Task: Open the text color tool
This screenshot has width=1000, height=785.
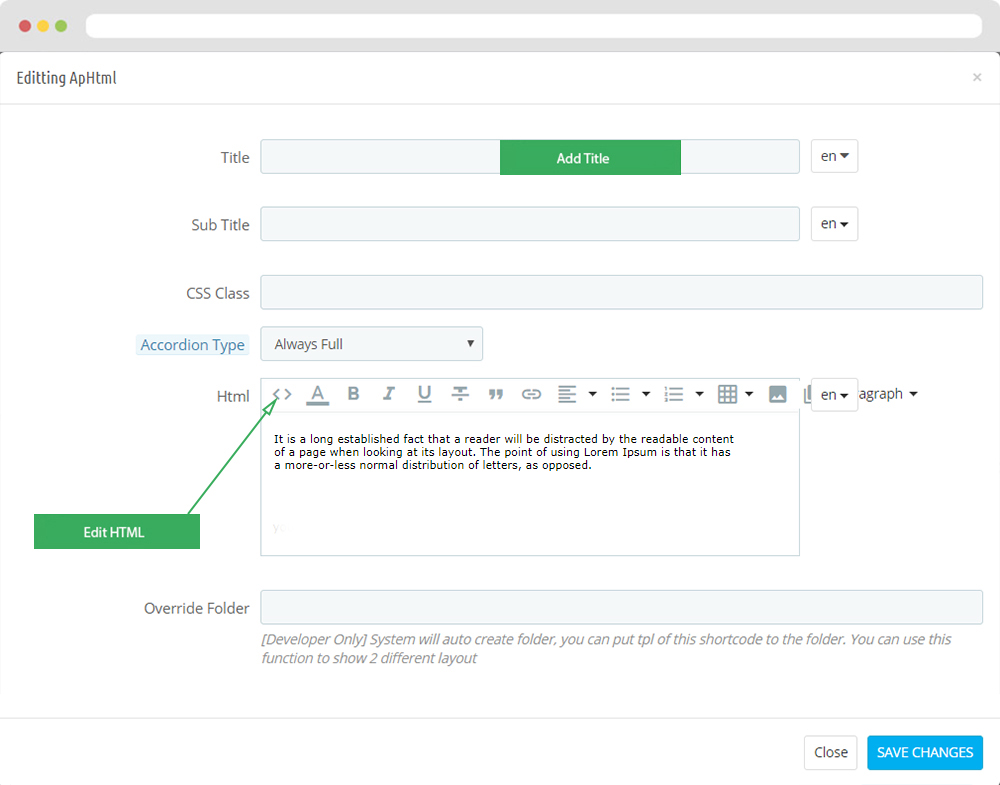Action: 318,395
